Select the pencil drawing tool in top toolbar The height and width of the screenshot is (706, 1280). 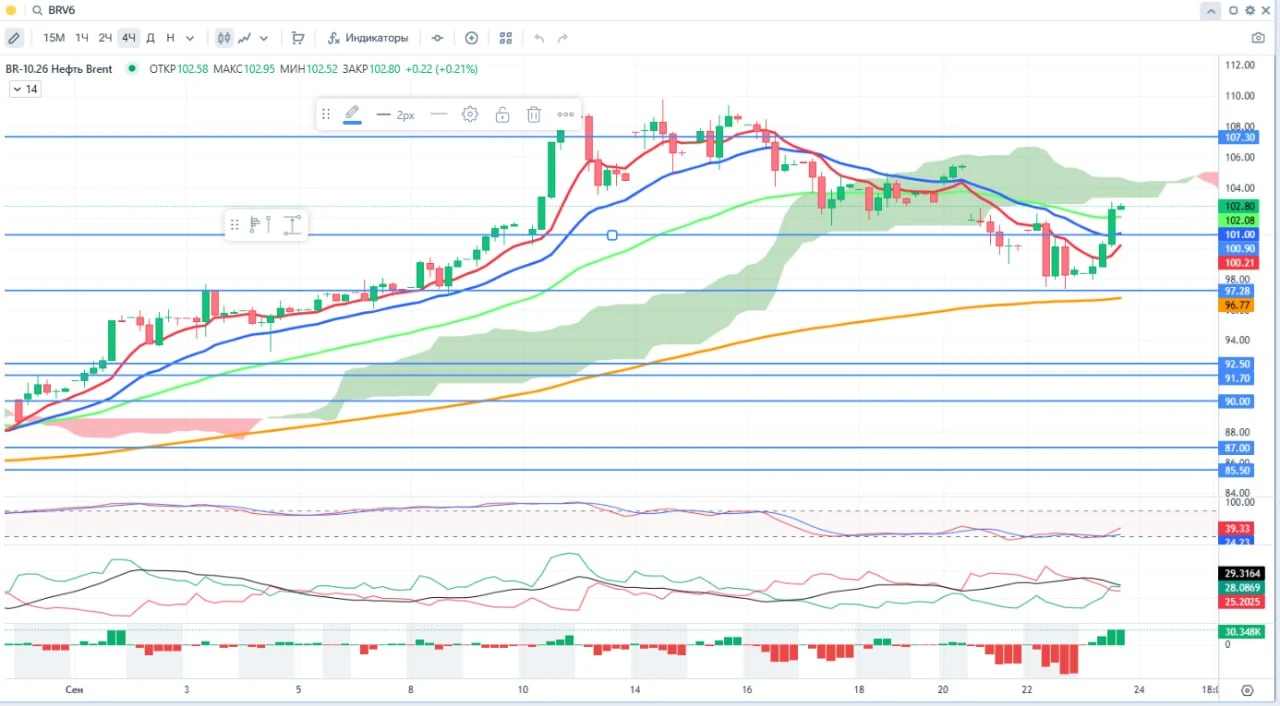[x=14, y=38]
